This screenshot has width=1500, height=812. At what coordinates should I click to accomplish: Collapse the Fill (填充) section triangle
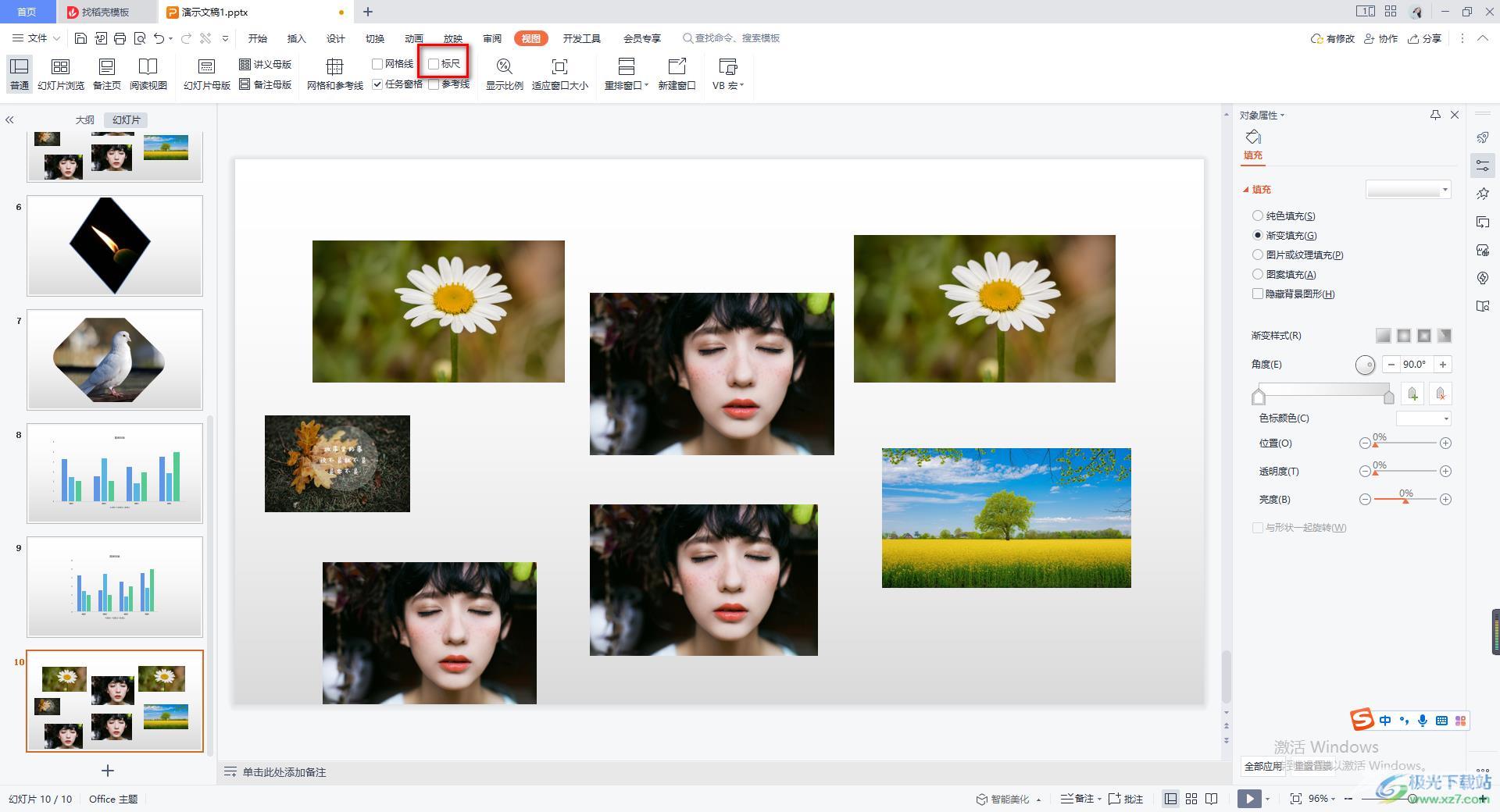1246,190
